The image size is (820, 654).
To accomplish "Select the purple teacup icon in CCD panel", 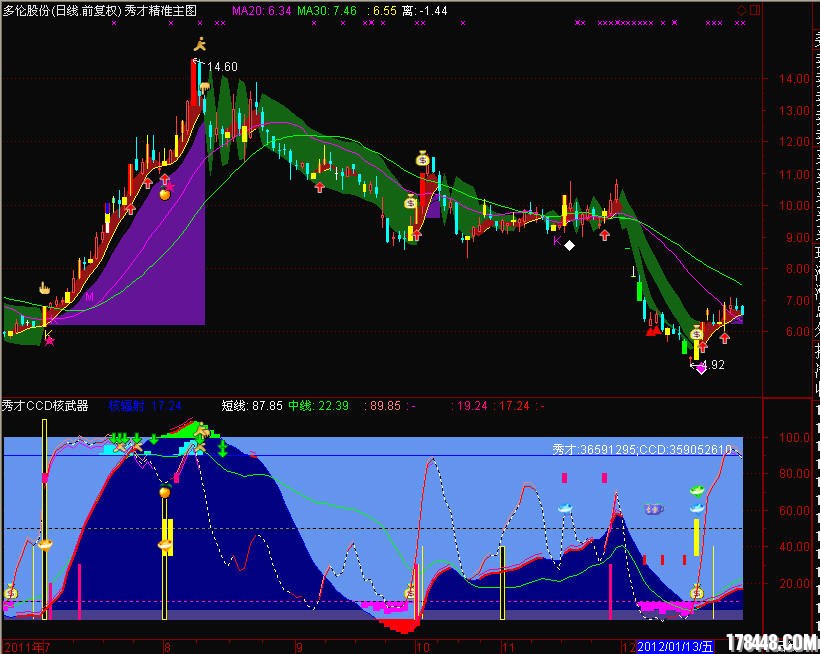I will pos(653,509).
